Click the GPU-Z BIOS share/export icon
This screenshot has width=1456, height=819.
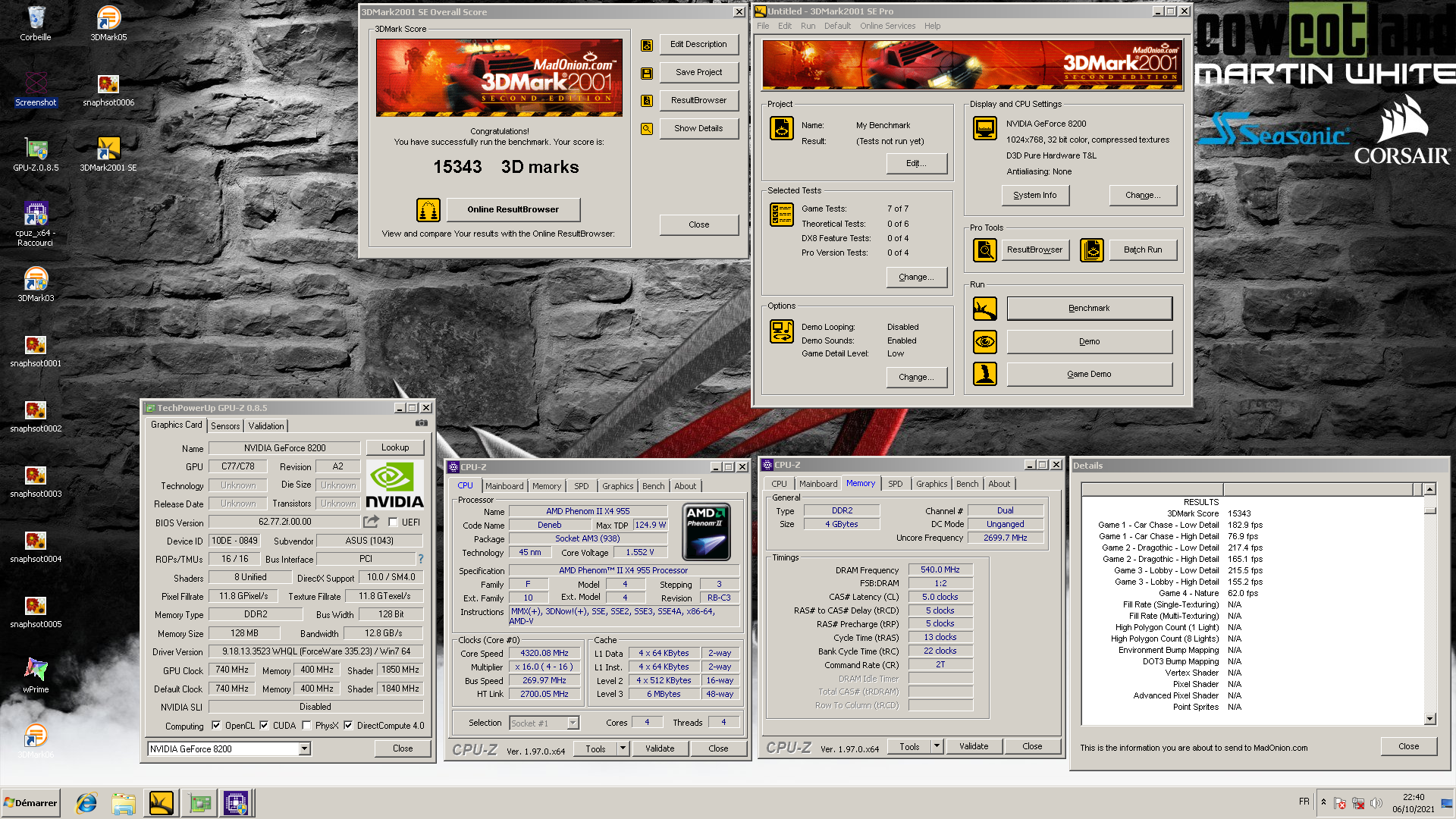coord(371,522)
